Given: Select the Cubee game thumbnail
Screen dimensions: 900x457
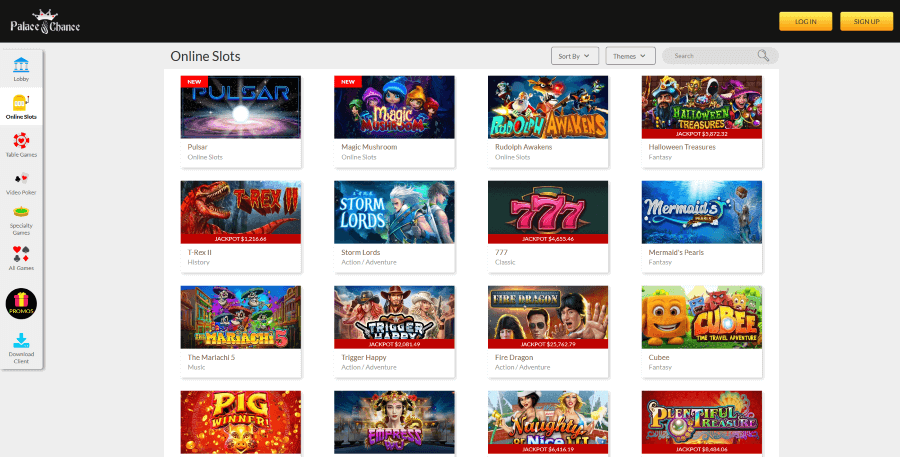Looking at the screenshot, I should pos(702,317).
